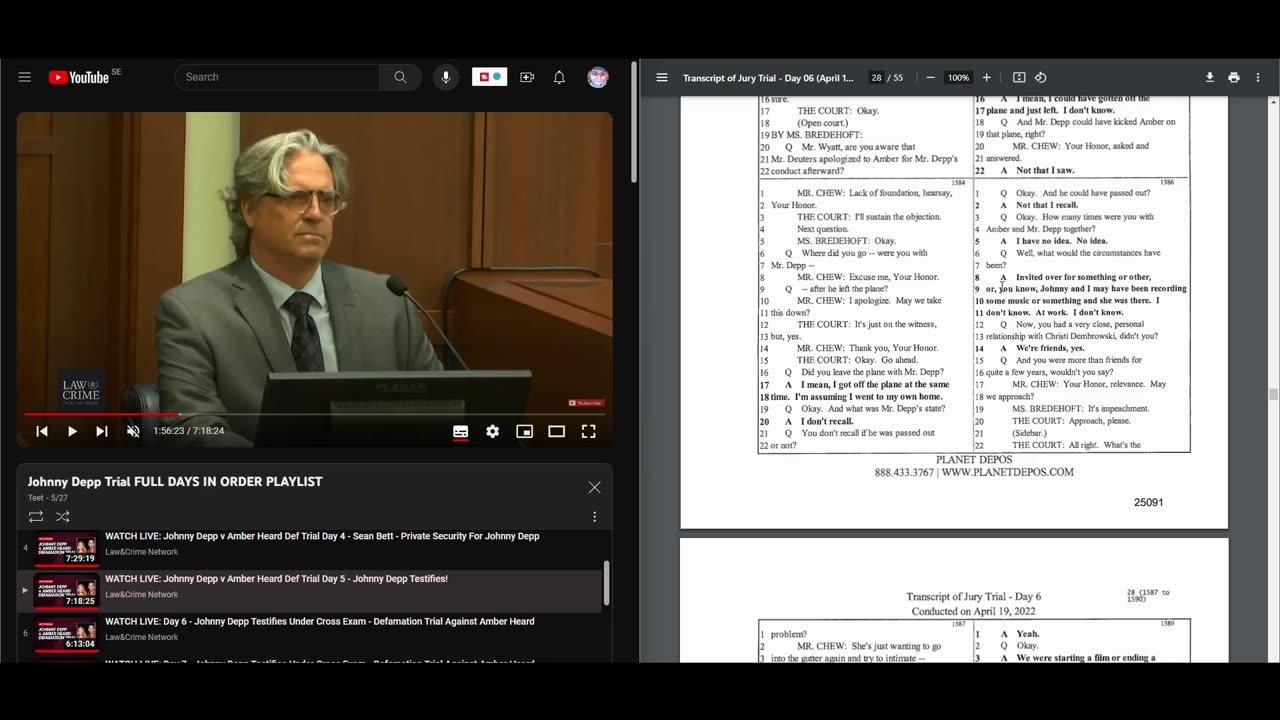Viewport: 1280px width, 720px height.
Task: Download the PDF transcript
Action: [1209, 77]
